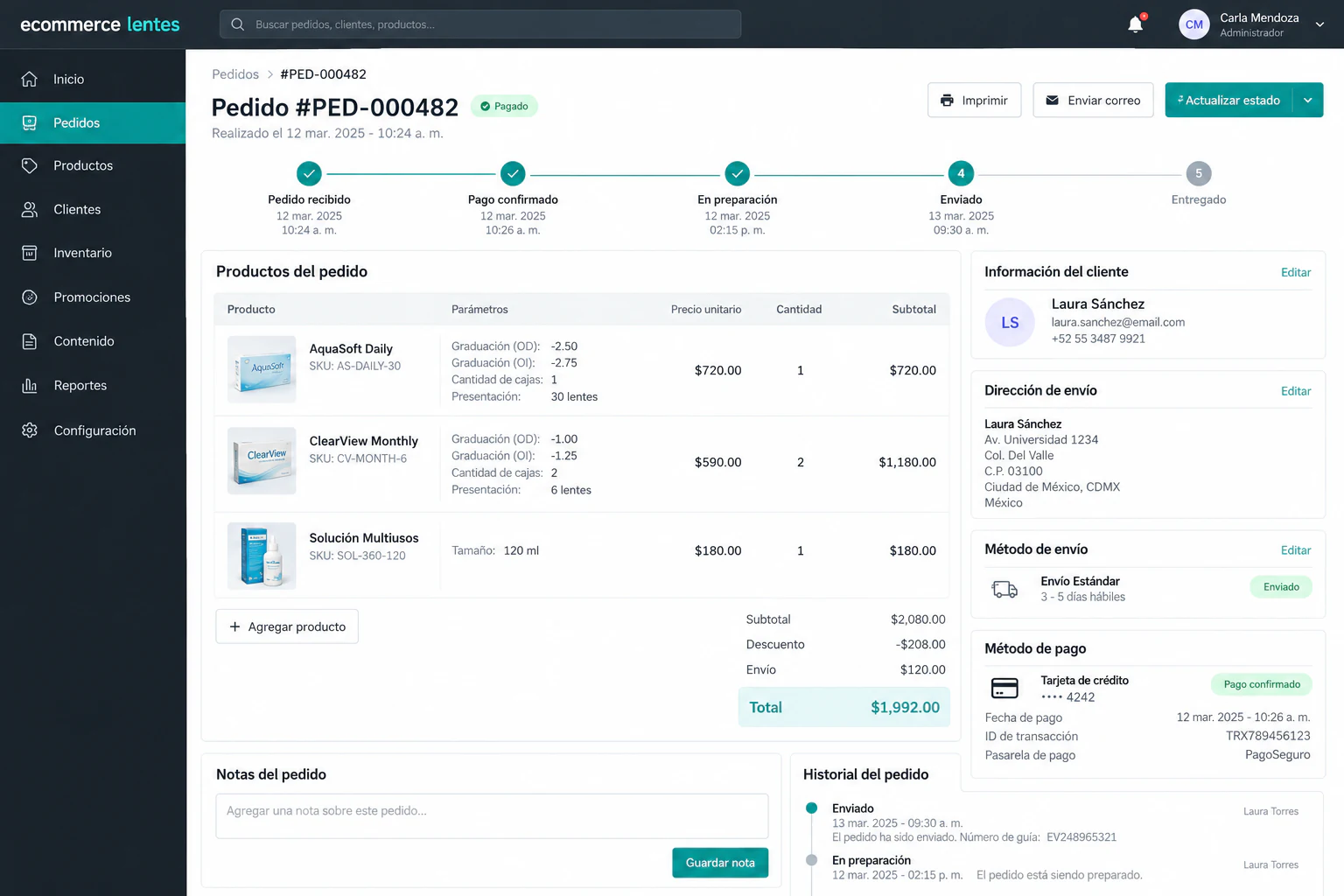Viewport: 1344px width, 896px height.
Task: Click the Imprimir button
Action: [974, 100]
